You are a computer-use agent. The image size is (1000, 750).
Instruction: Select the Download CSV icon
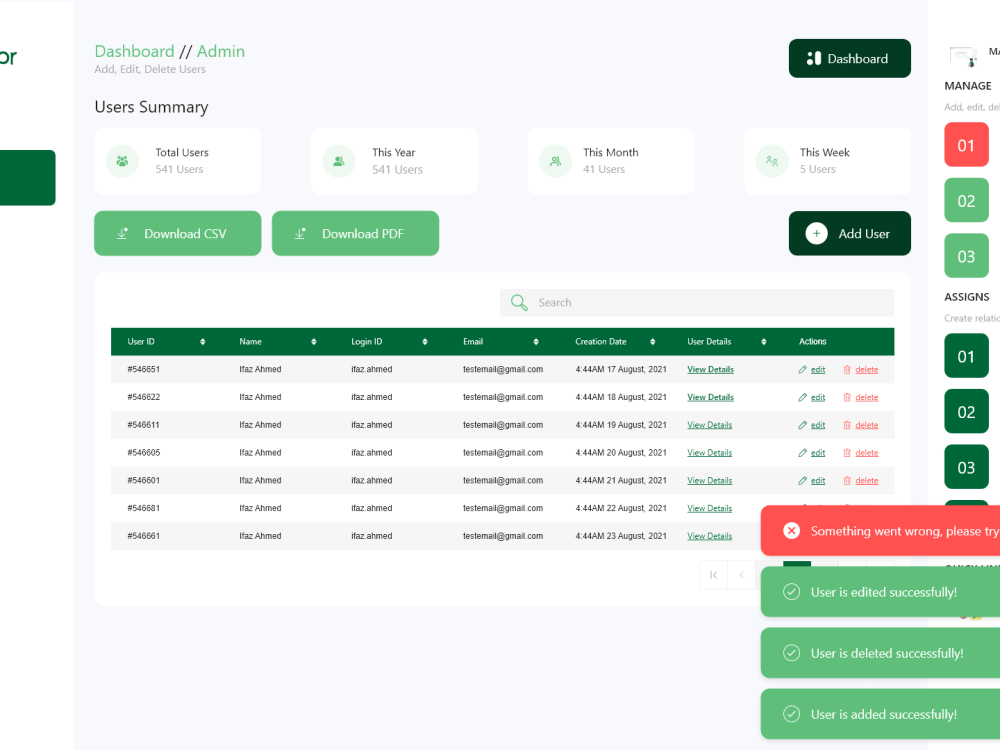[122, 233]
